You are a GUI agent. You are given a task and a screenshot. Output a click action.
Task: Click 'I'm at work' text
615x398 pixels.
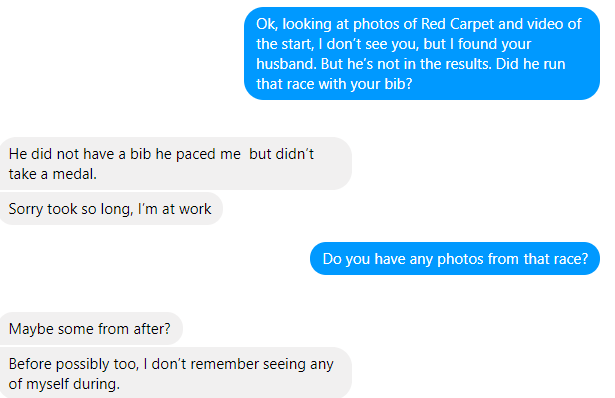pos(175,209)
